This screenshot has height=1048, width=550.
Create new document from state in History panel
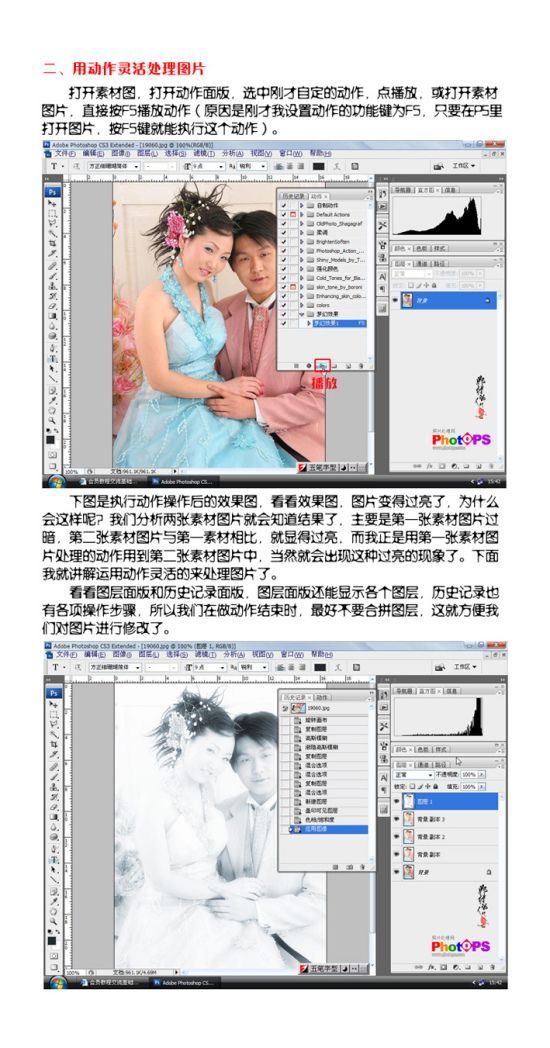coord(335,867)
